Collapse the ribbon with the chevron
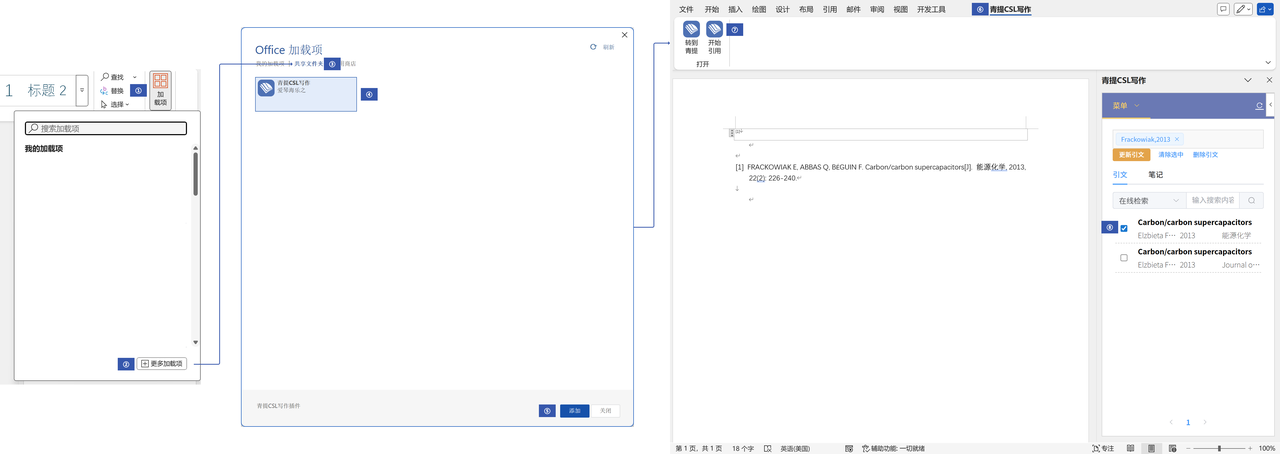 coord(1270,63)
